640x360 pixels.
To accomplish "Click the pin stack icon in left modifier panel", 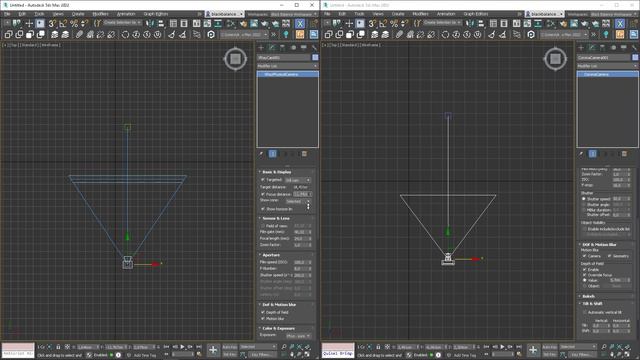I will pos(261,154).
